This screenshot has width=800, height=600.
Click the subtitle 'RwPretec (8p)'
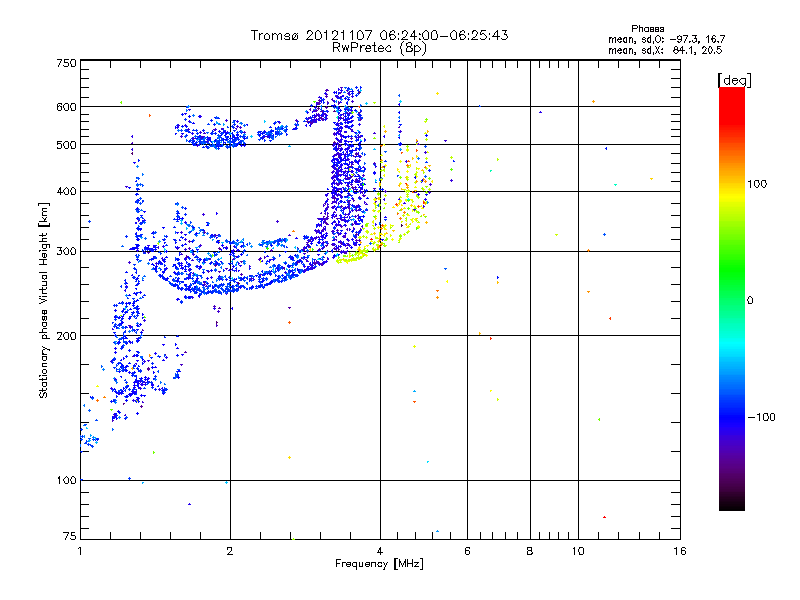(x=379, y=48)
